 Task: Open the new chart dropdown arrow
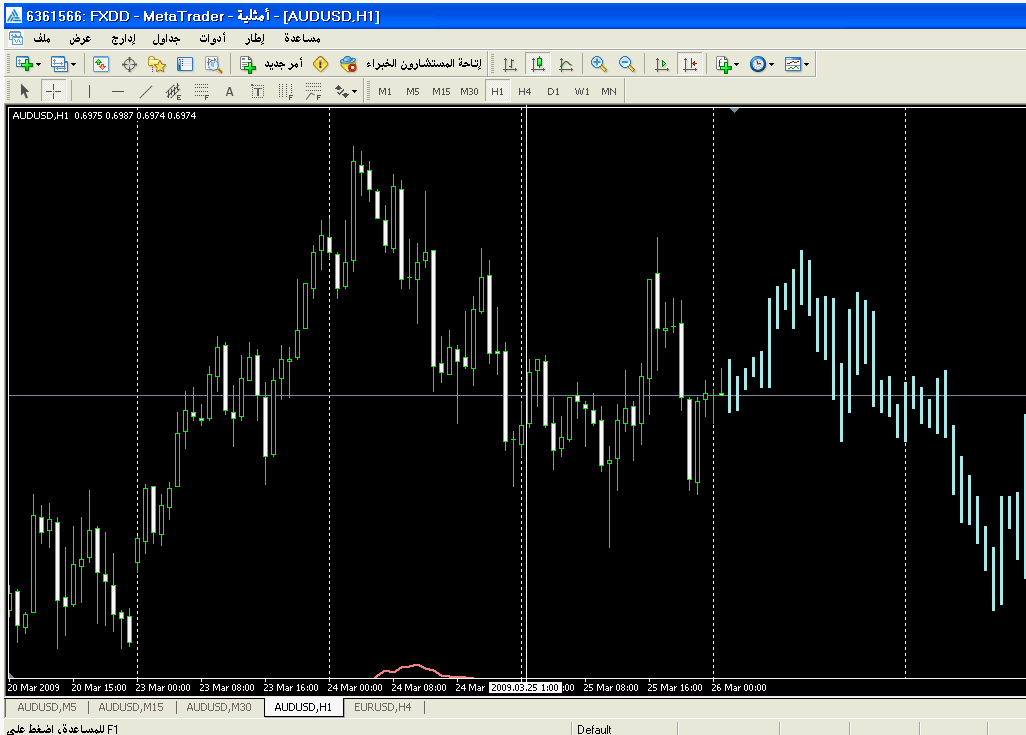38,64
